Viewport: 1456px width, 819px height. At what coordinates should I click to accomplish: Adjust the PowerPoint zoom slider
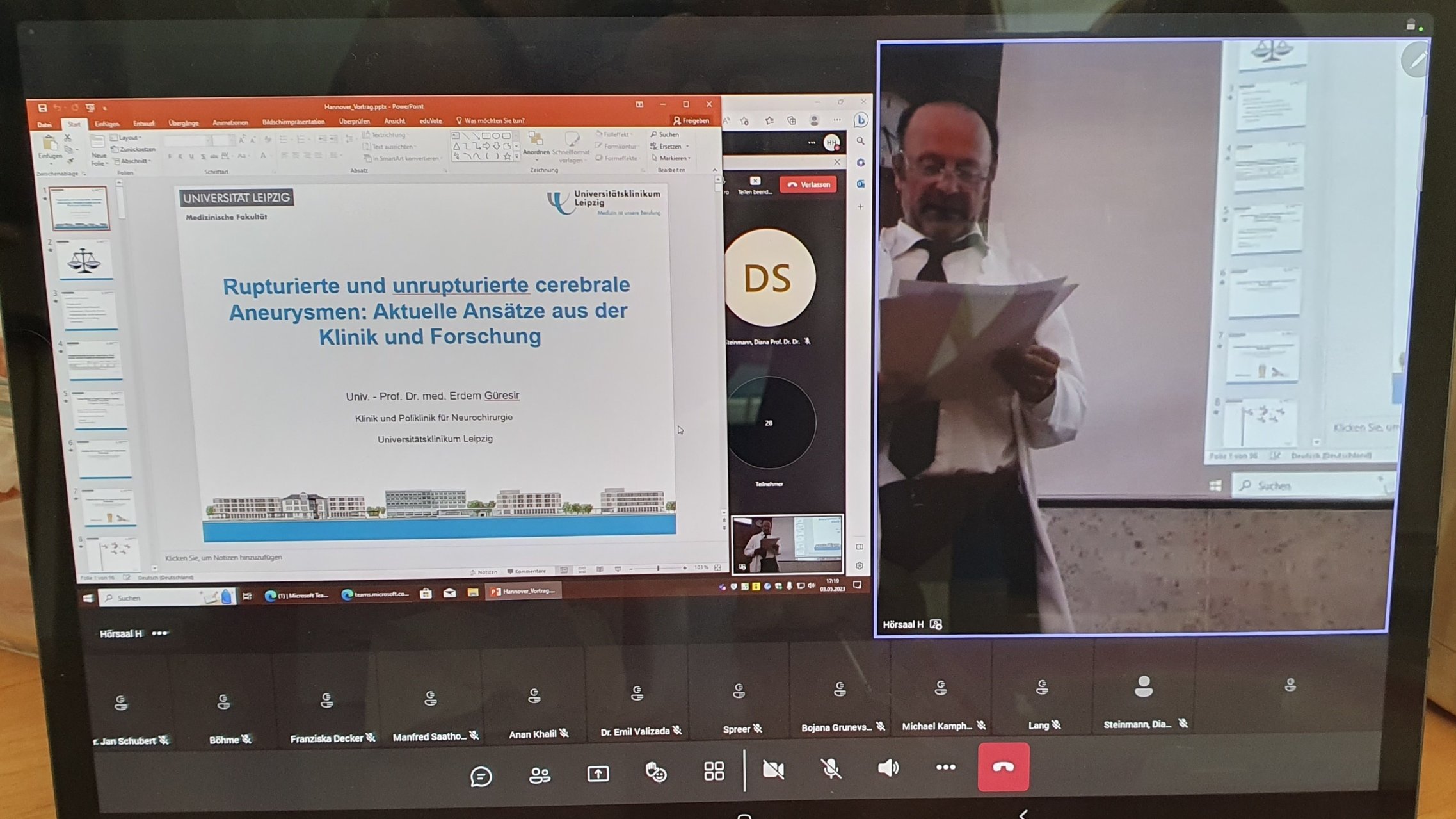658,568
